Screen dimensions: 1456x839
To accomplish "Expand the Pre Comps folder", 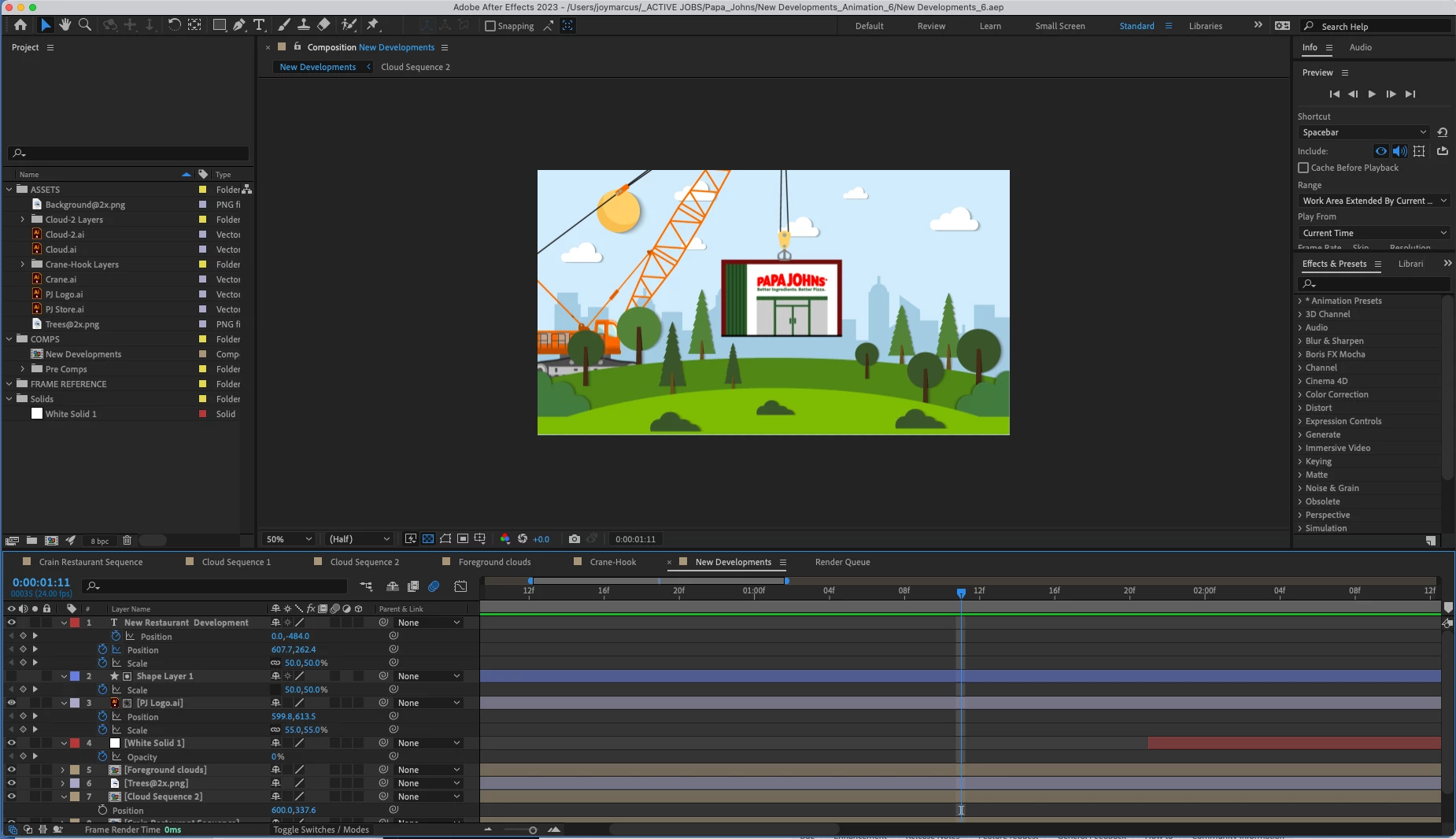I will tap(22, 369).
